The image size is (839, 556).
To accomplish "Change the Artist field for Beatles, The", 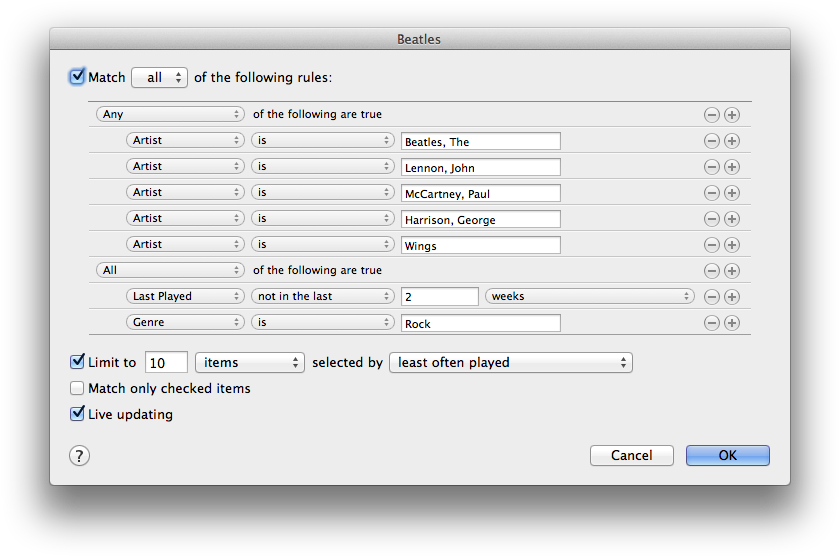I will (x=185, y=140).
